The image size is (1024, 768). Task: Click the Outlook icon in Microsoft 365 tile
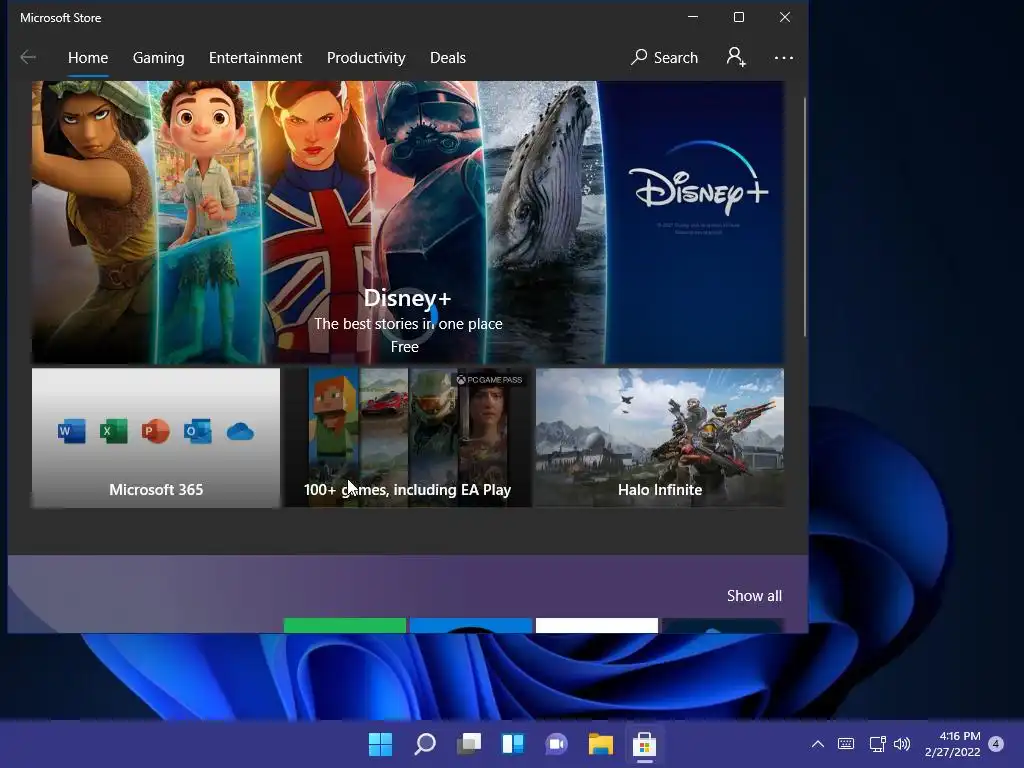coord(197,431)
